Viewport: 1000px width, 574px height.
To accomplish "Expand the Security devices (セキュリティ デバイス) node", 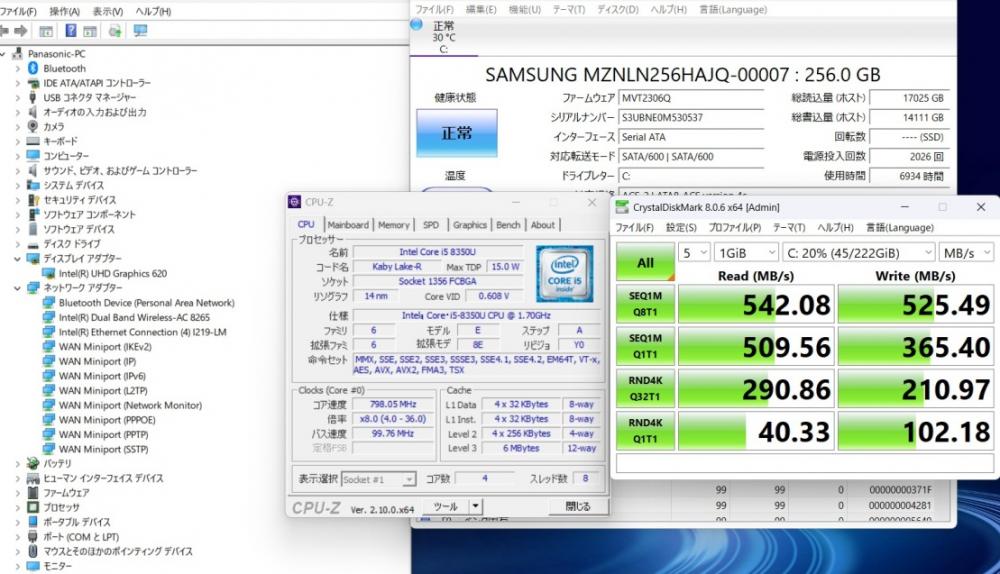I will coord(18,200).
